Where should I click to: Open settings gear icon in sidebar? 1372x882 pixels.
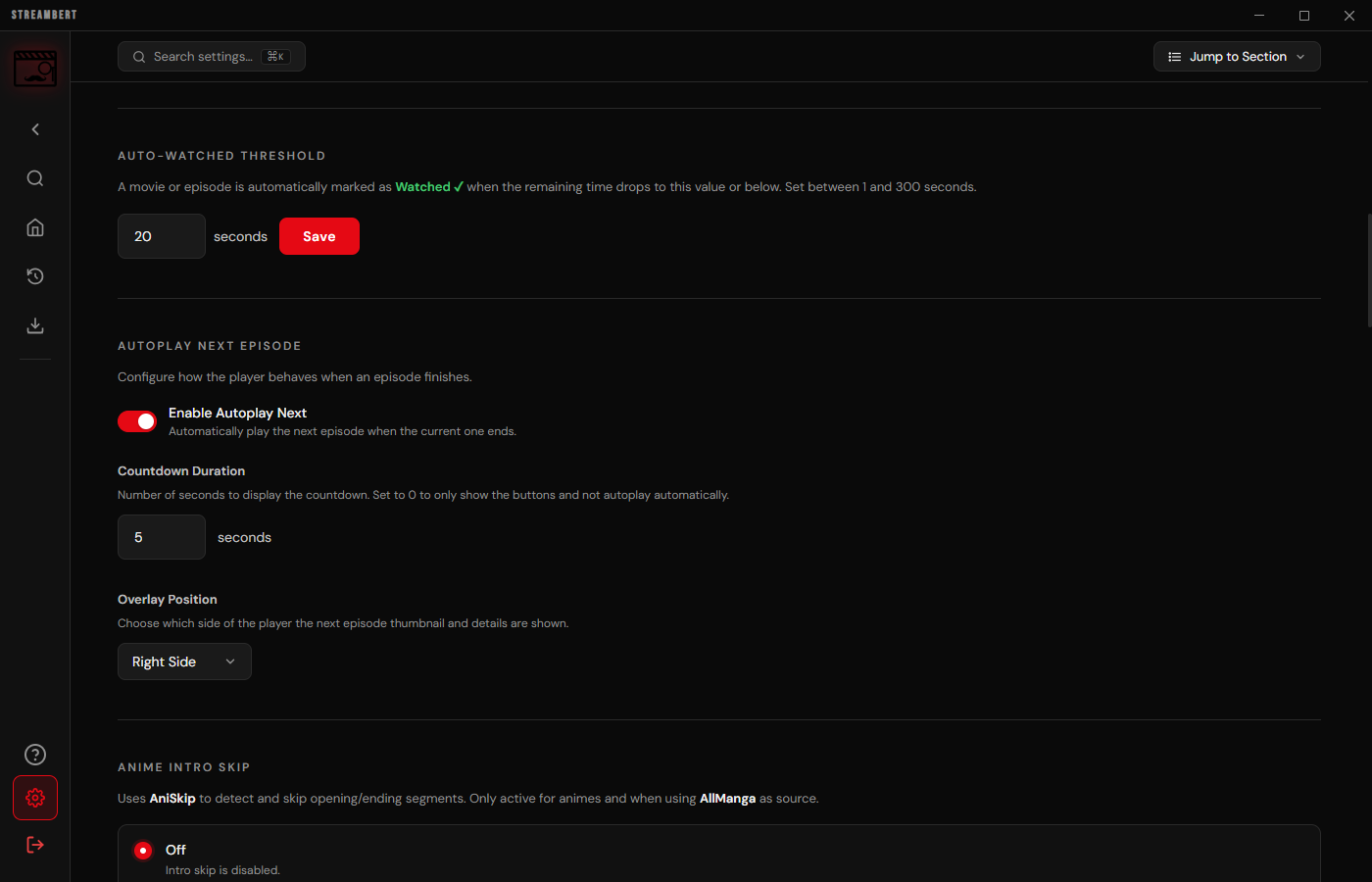click(x=35, y=798)
